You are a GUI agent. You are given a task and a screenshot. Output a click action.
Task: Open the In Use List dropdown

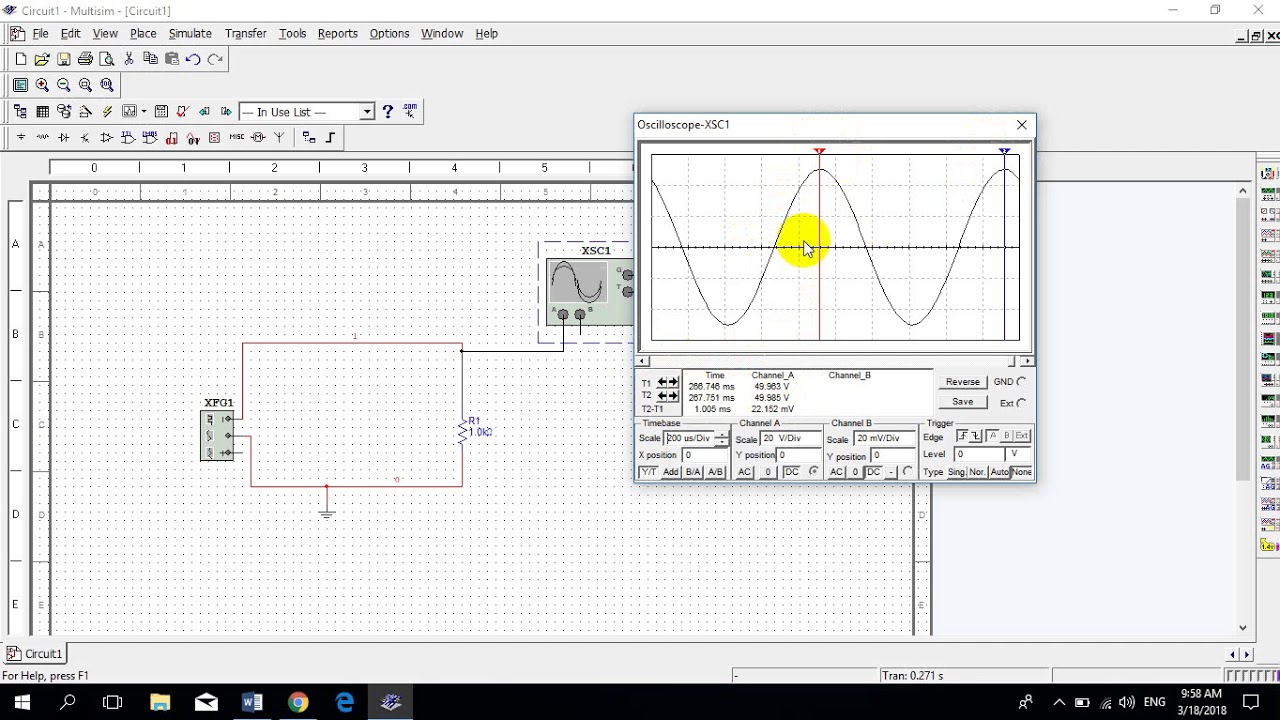(367, 112)
